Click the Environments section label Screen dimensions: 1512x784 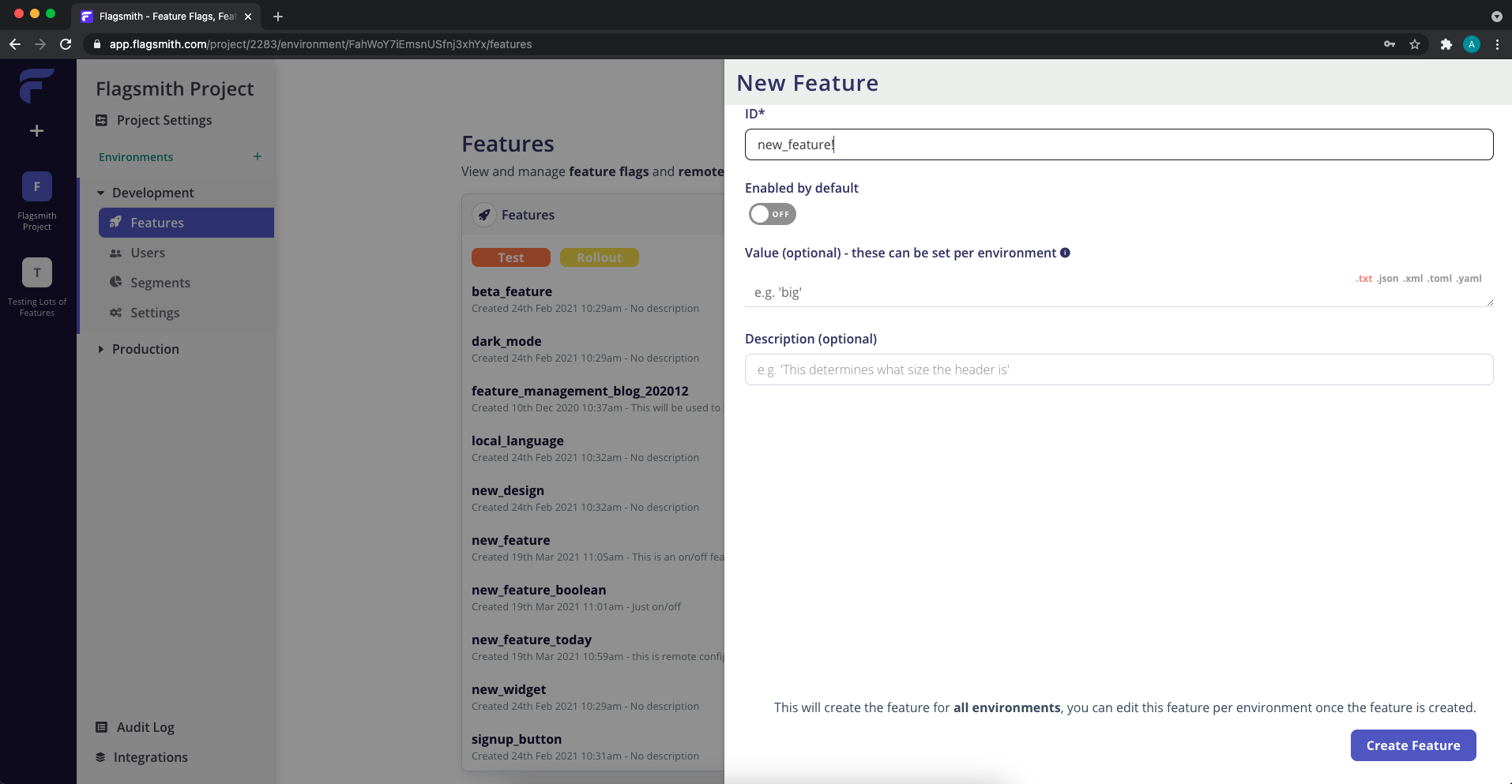(136, 157)
